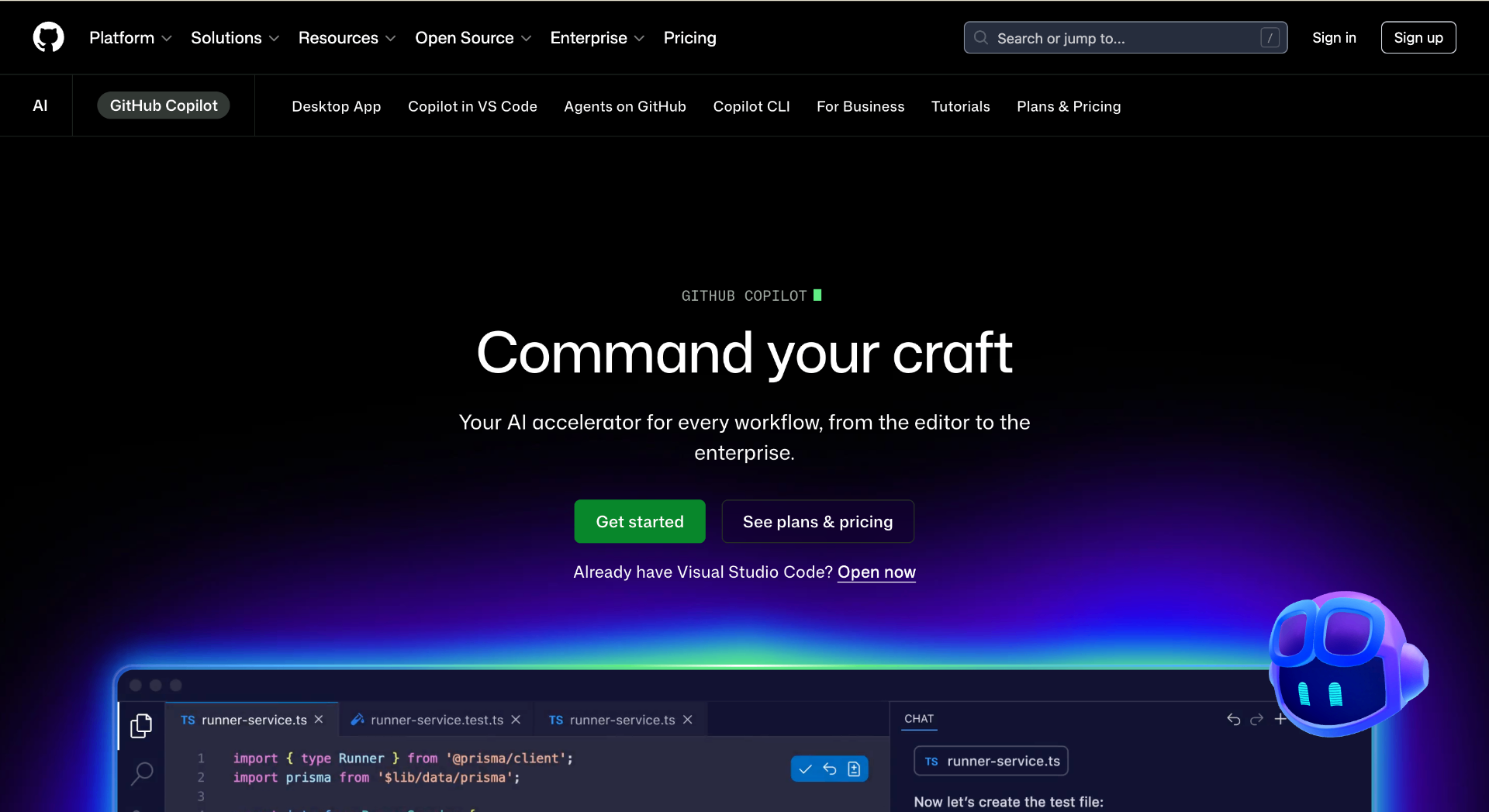Switch to the first runner-service.ts editor tab
This screenshot has width=1489, height=812.
coord(253,720)
